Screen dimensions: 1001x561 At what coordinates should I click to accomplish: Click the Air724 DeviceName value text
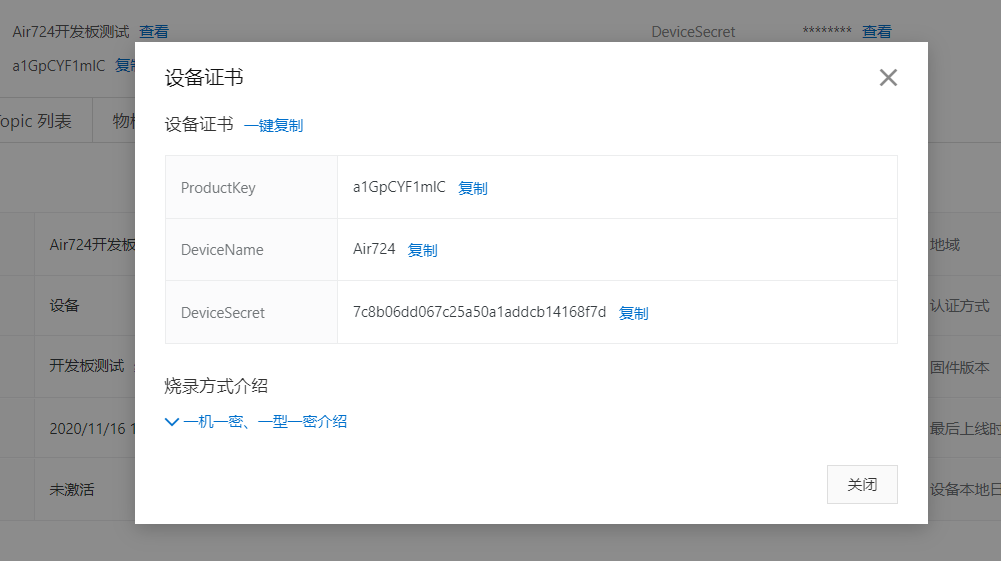tap(374, 249)
